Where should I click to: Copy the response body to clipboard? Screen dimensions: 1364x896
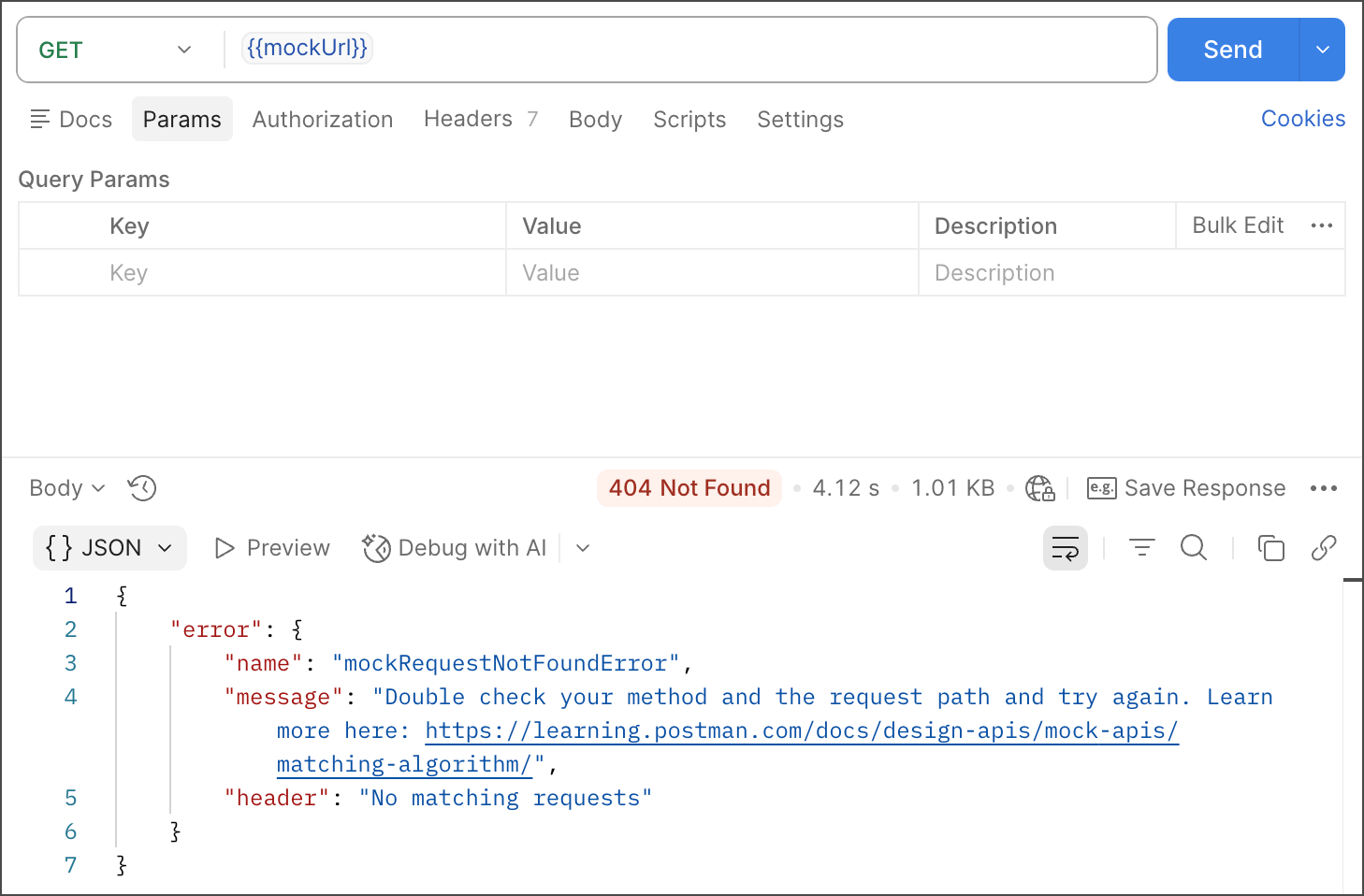click(x=1270, y=548)
